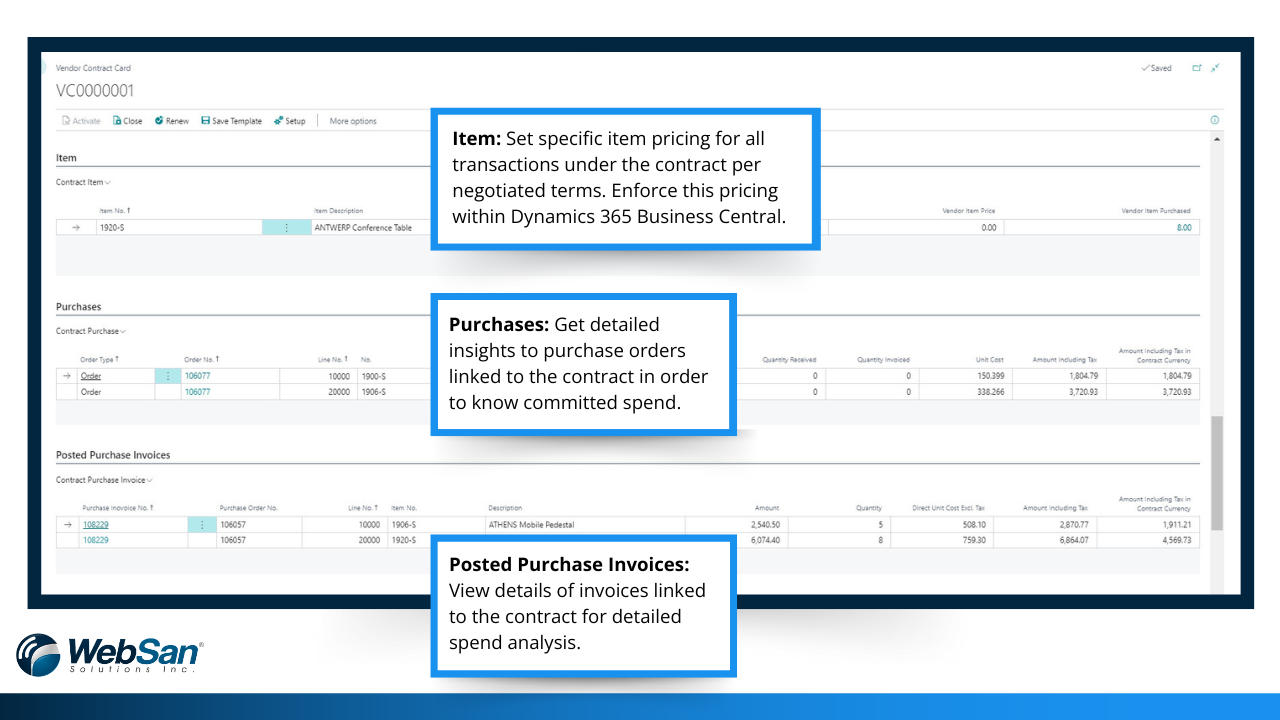Viewport: 1280px width, 720px height.
Task: Click the scrollbar up arrow
Action: click(x=1216, y=138)
